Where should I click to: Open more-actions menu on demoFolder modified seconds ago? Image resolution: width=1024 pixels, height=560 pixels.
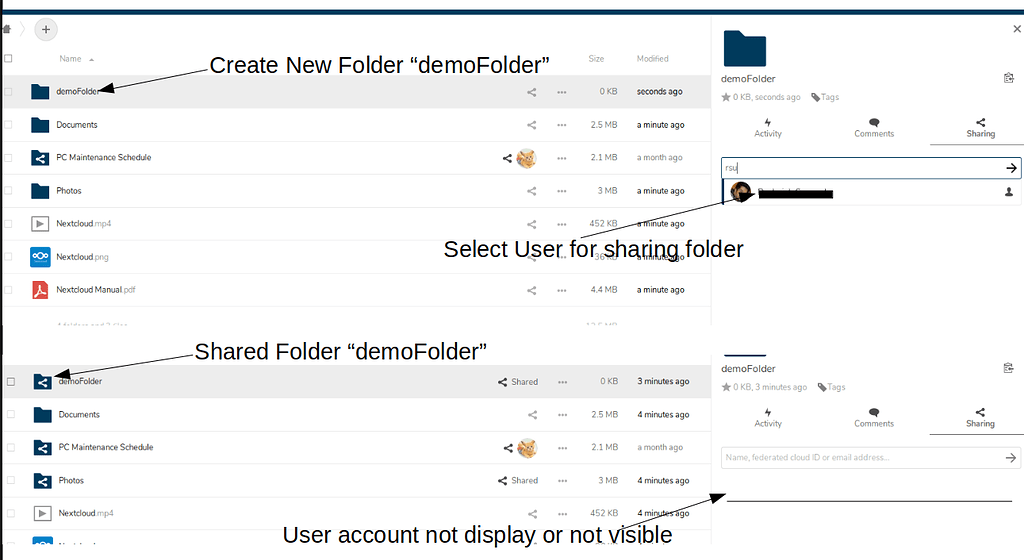point(562,92)
